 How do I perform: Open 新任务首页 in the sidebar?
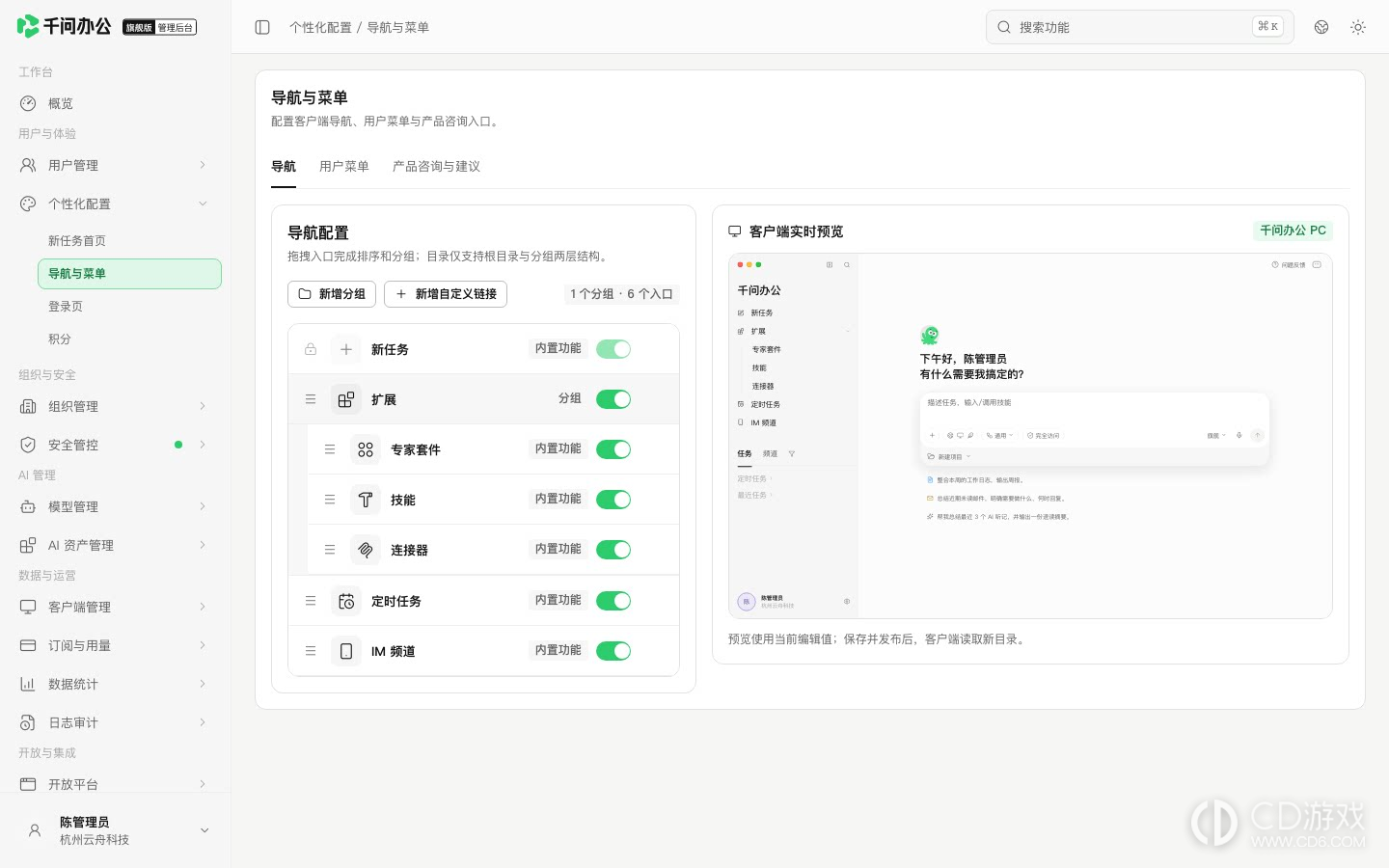point(129,241)
